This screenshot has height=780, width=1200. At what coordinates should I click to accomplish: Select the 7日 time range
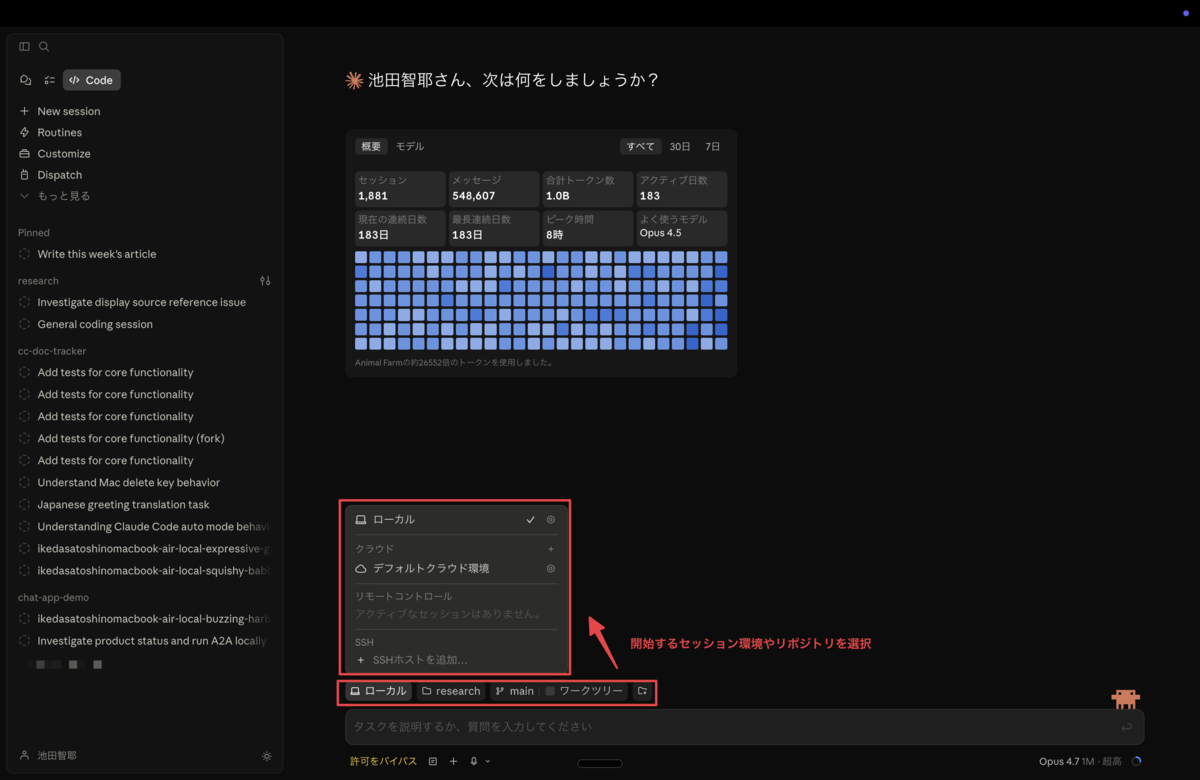coord(713,146)
